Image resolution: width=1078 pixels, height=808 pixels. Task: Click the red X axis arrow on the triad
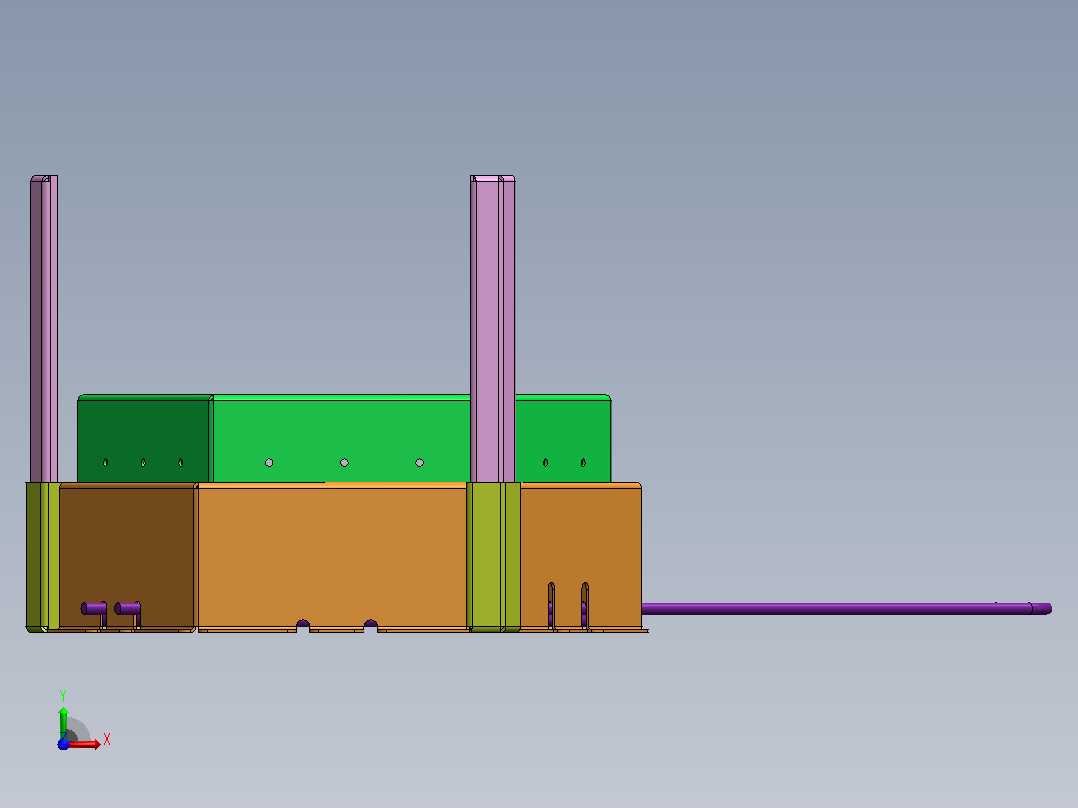click(x=84, y=744)
